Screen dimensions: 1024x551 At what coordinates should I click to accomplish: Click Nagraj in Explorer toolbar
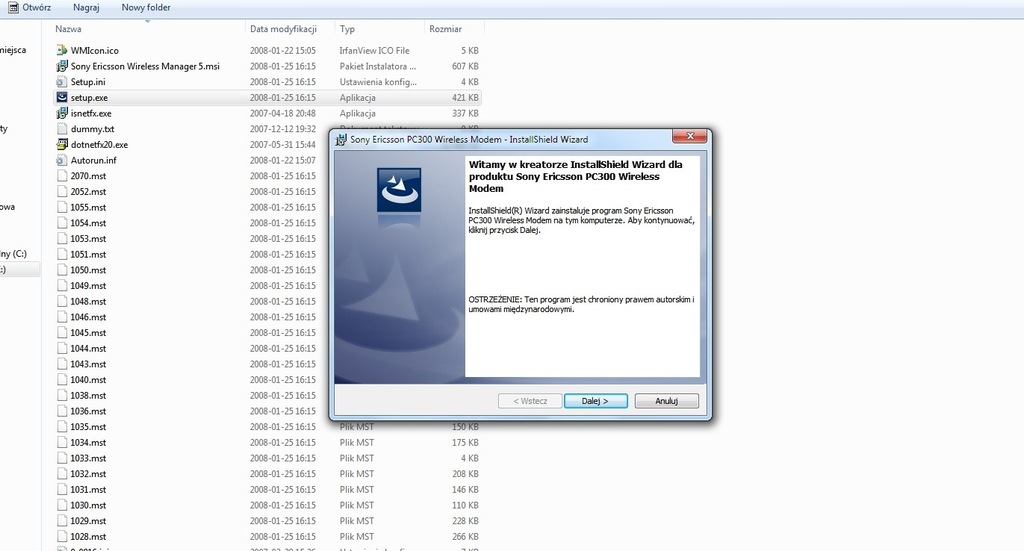(86, 8)
